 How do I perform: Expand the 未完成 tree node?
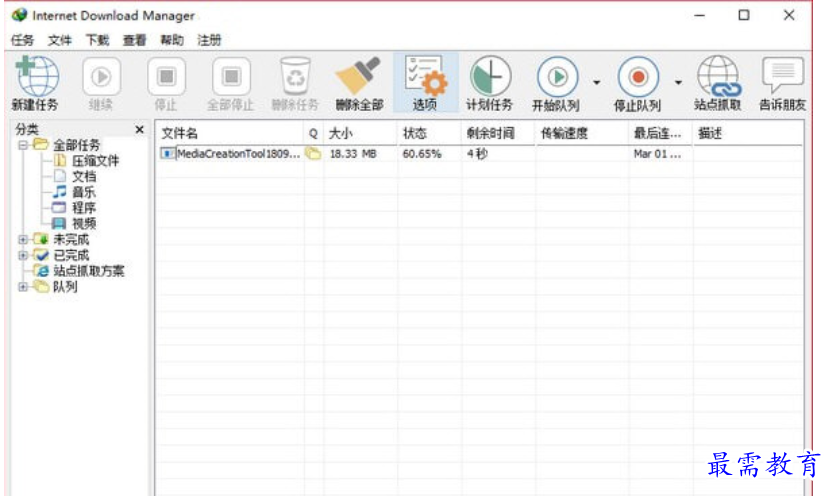tap(23, 240)
